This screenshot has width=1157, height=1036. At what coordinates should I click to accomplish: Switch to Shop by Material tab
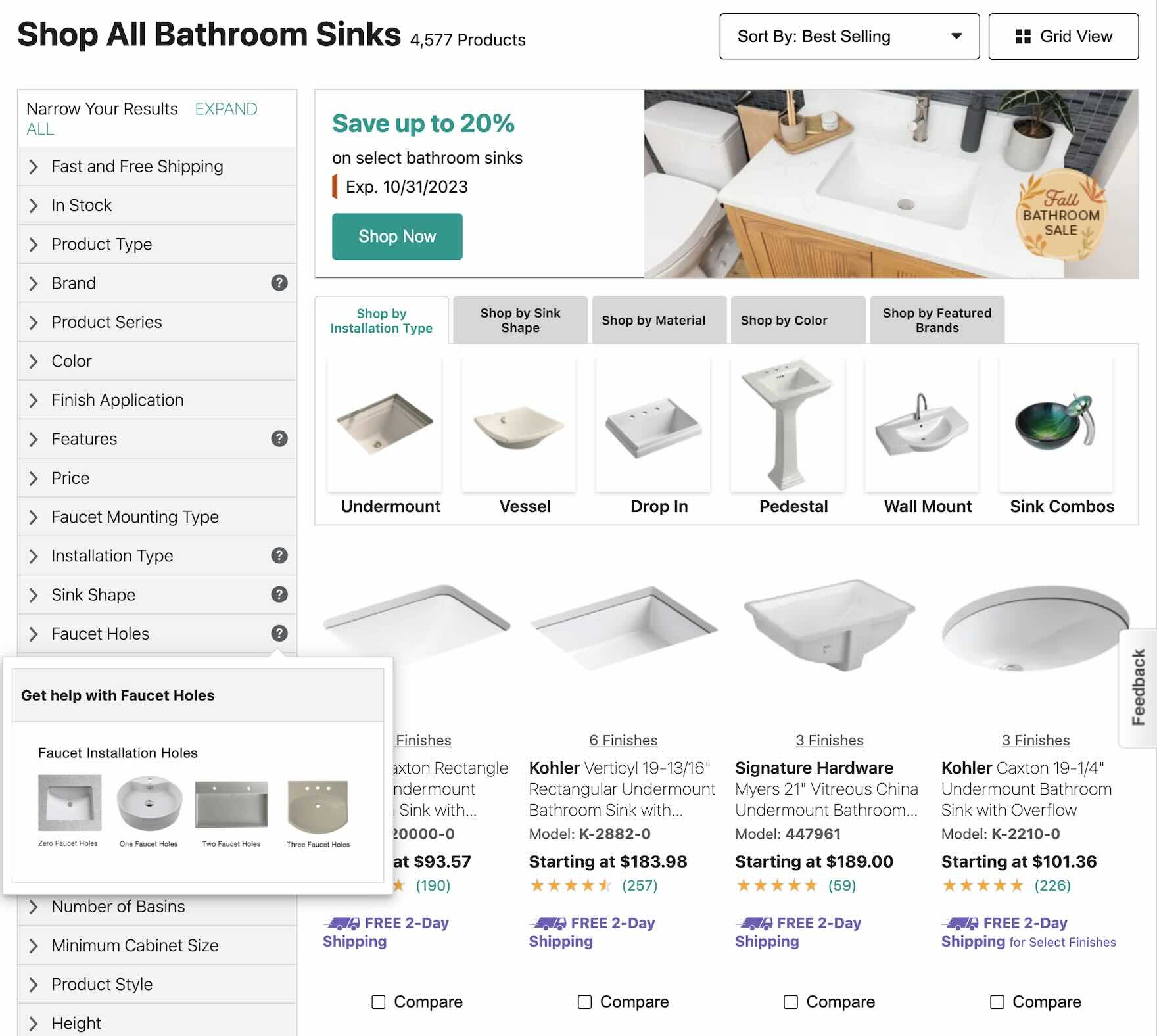pyautogui.click(x=653, y=320)
